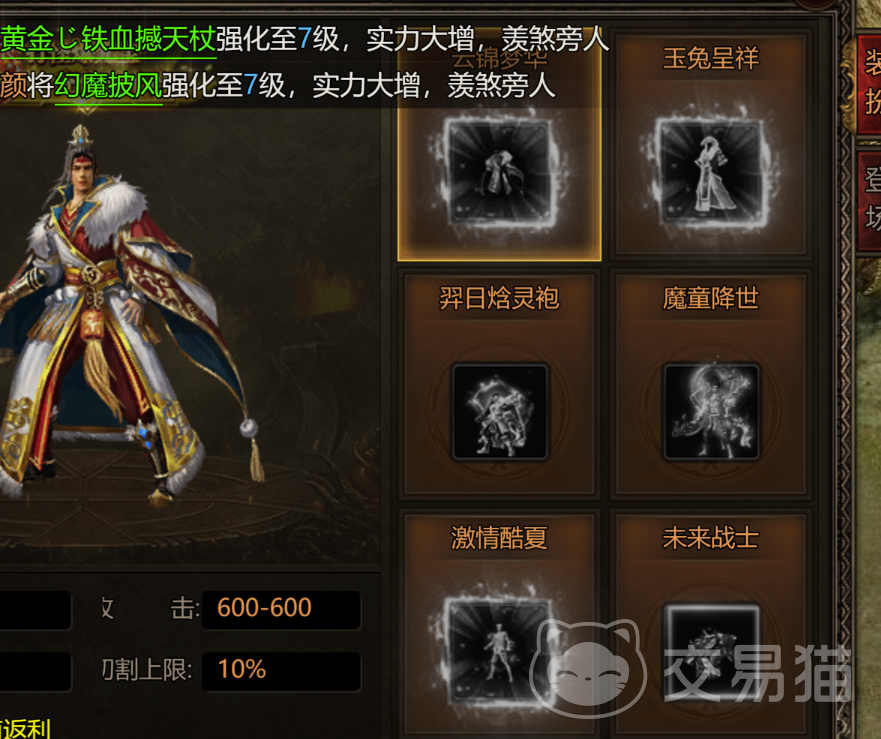Click the 返利 yellow button
The image size is (881, 739).
[25, 728]
